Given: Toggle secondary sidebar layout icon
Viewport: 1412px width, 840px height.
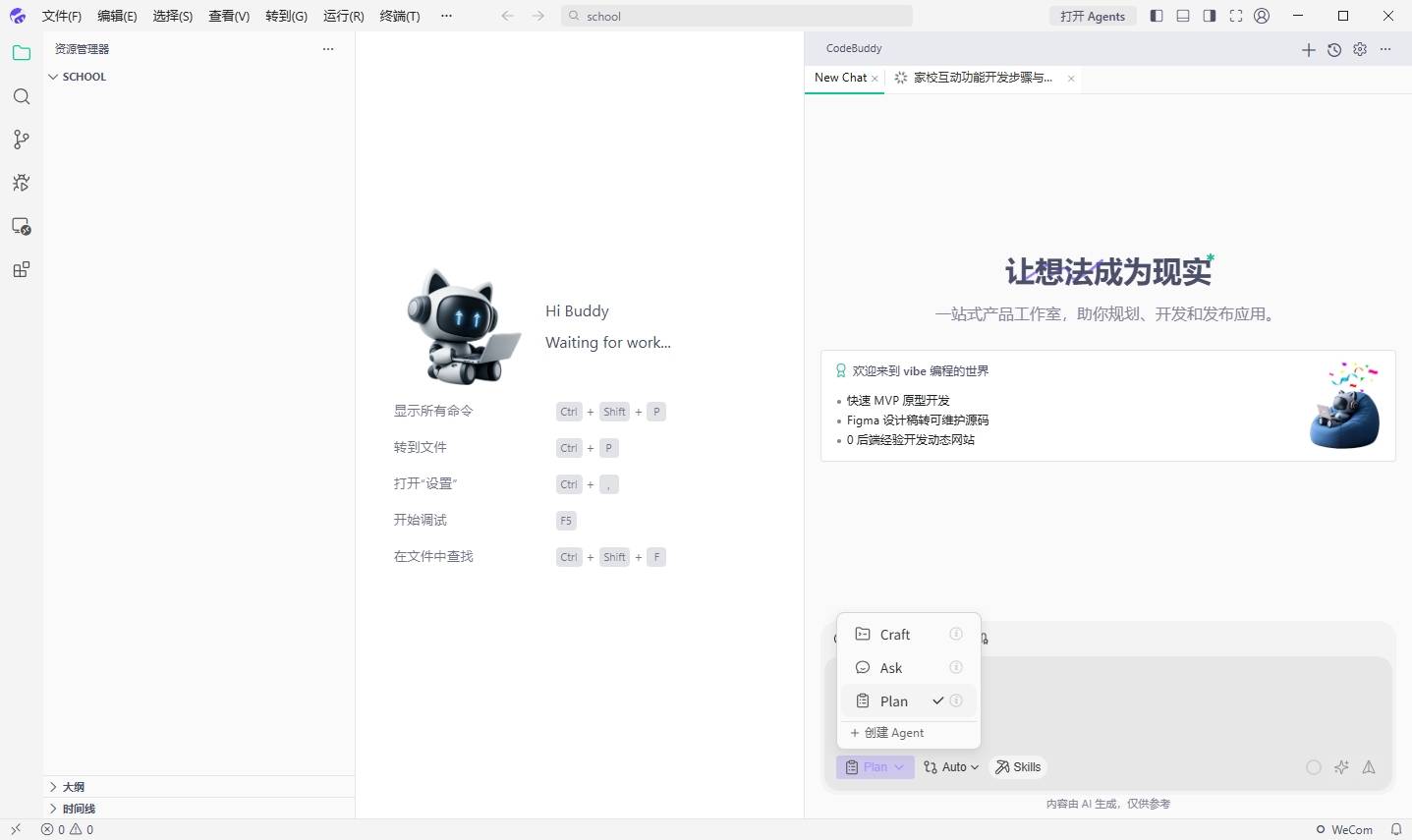Looking at the screenshot, I should 1210,16.
